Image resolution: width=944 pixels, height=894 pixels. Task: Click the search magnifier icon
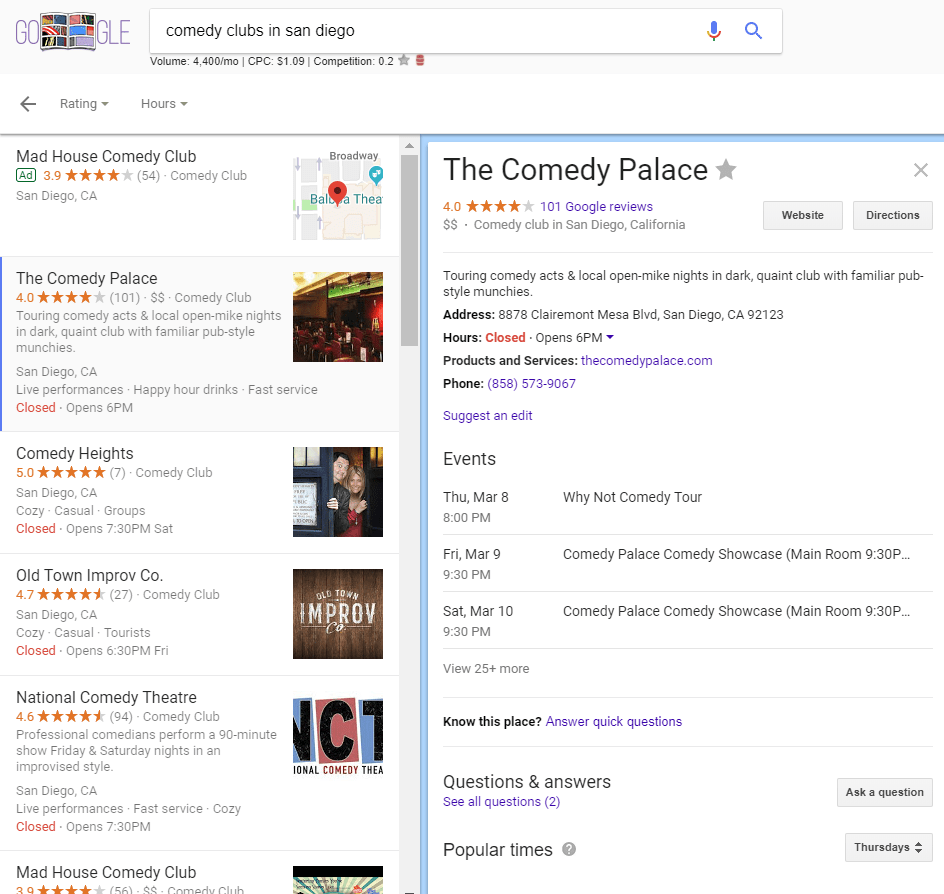click(753, 31)
